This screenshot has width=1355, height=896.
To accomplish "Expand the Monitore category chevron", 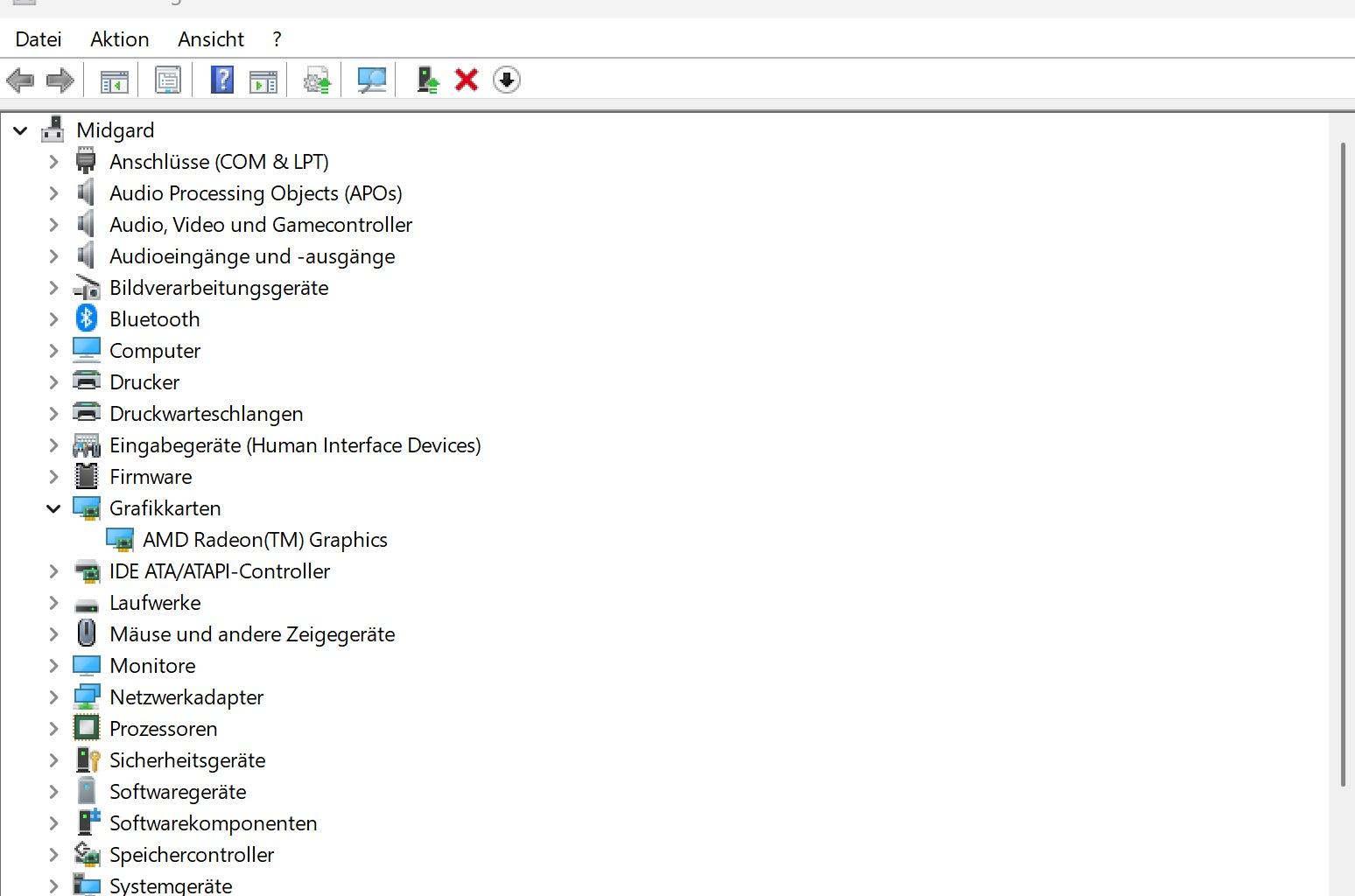I will pyautogui.click(x=53, y=666).
